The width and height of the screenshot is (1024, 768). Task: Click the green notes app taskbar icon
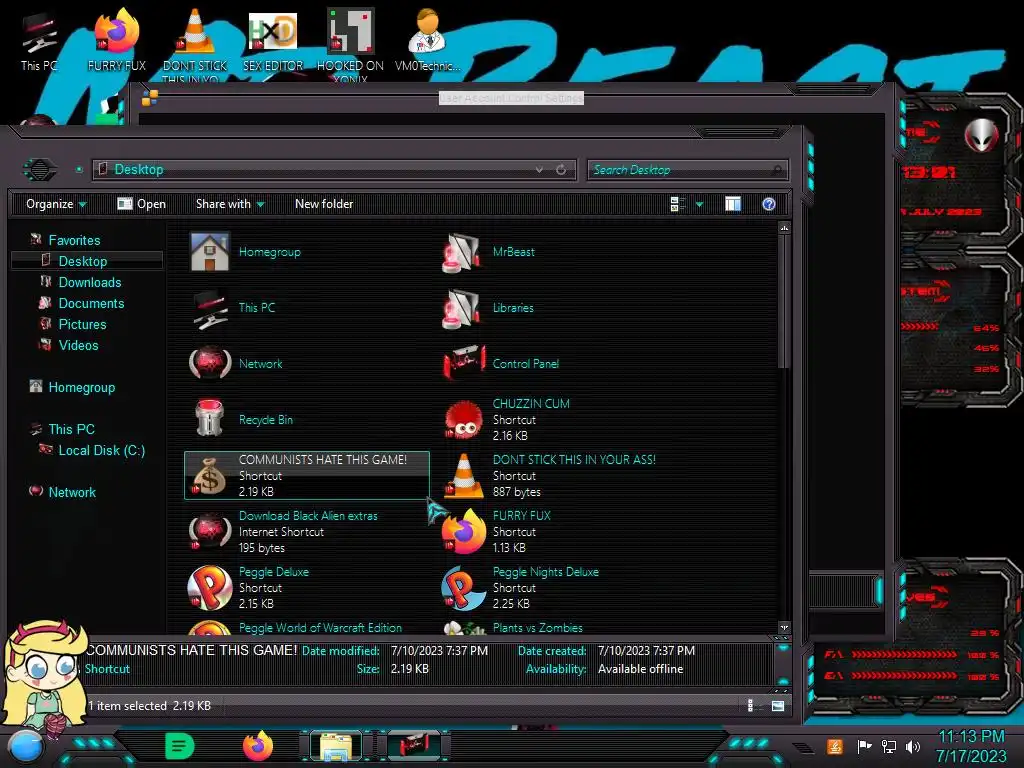coord(180,745)
